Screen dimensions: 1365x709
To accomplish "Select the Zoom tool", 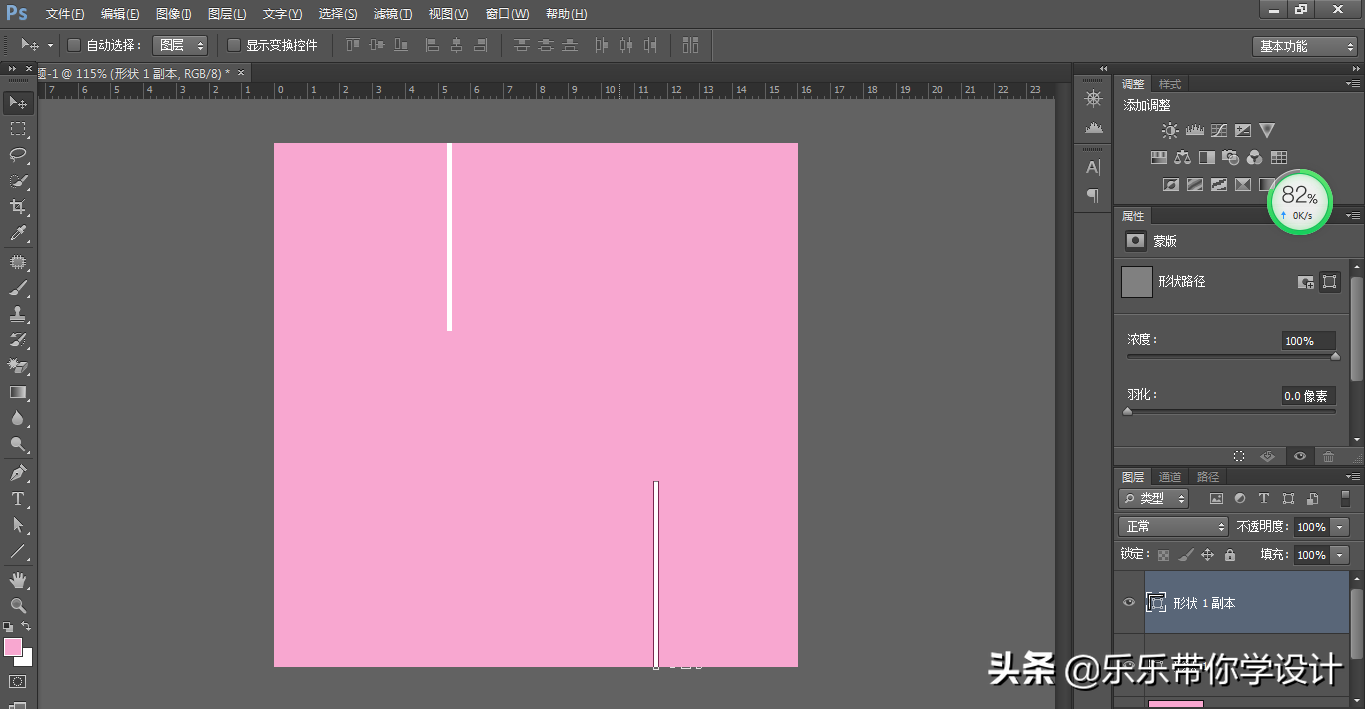I will point(18,605).
